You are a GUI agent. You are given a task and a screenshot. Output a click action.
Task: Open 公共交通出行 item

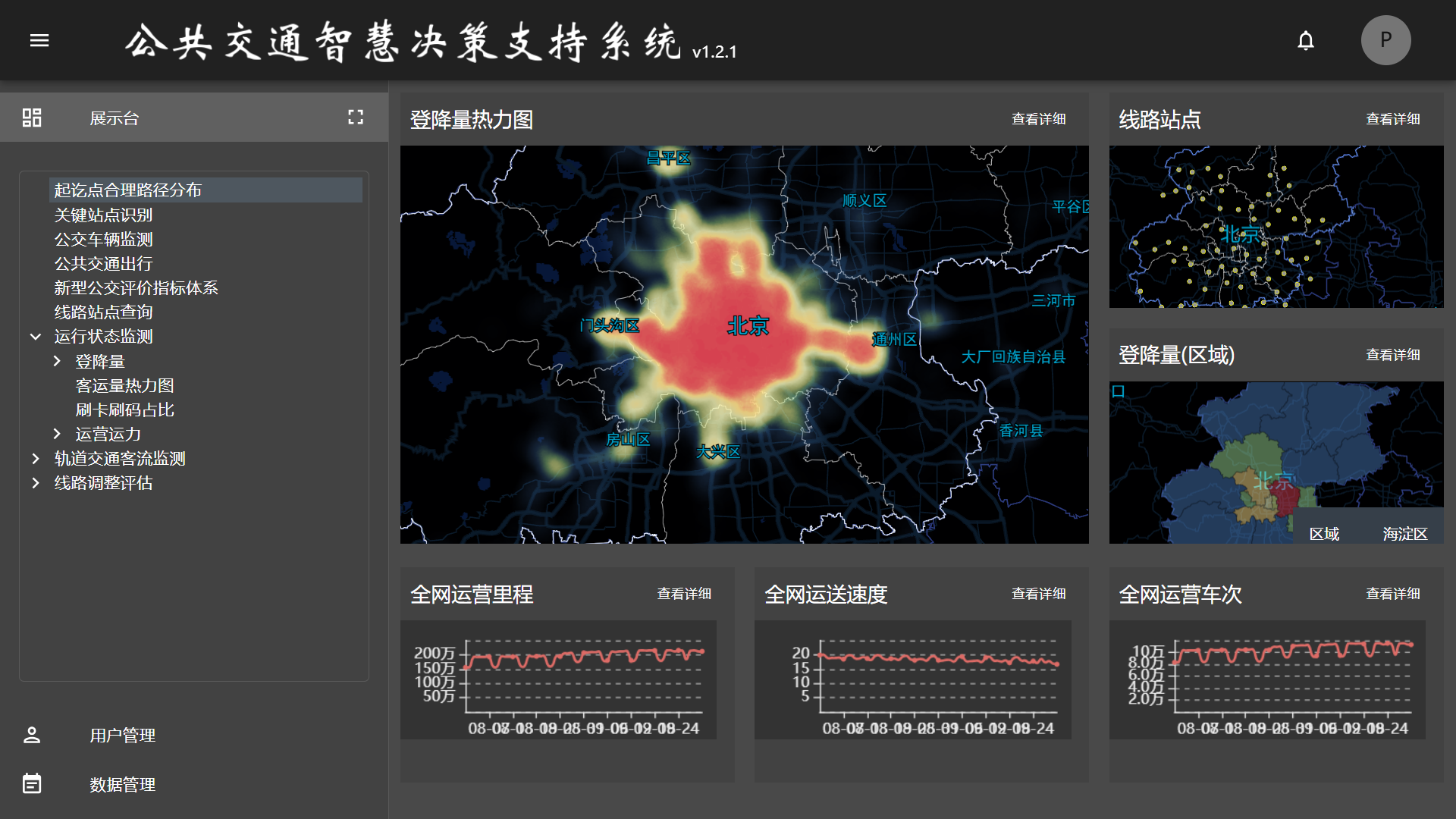point(103,264)
